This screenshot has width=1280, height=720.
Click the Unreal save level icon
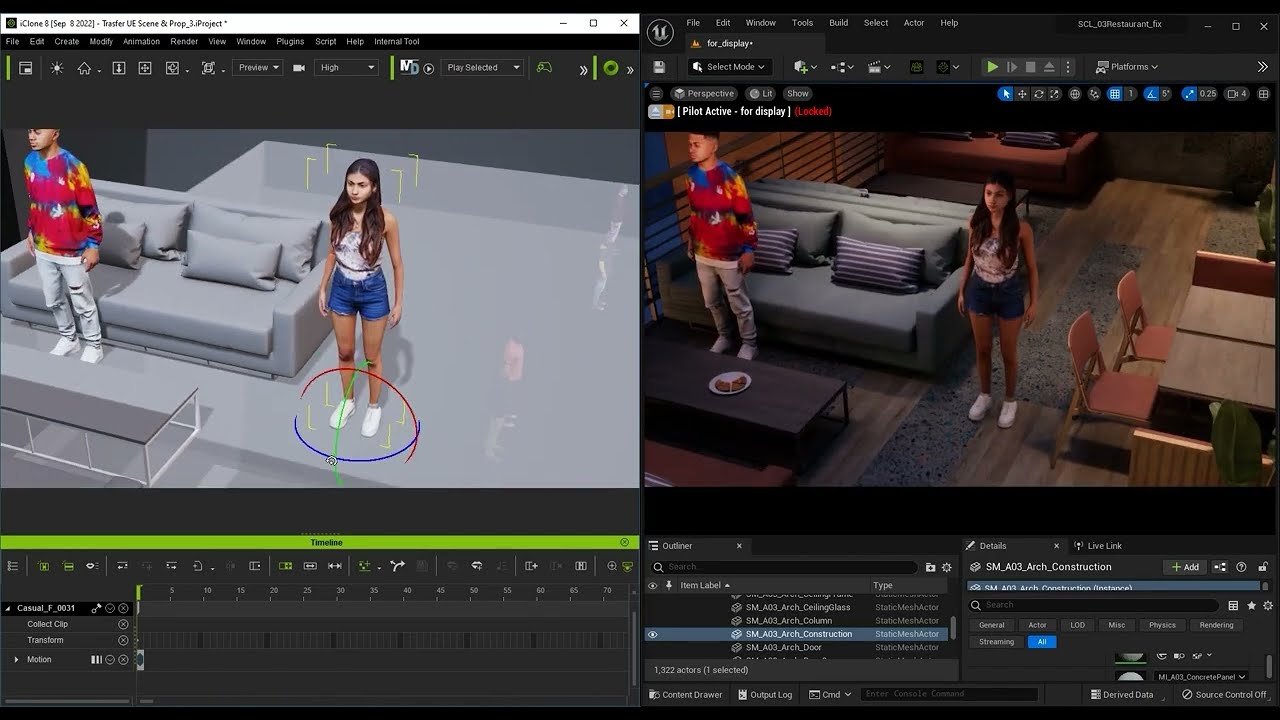click(x=659, y=67)
